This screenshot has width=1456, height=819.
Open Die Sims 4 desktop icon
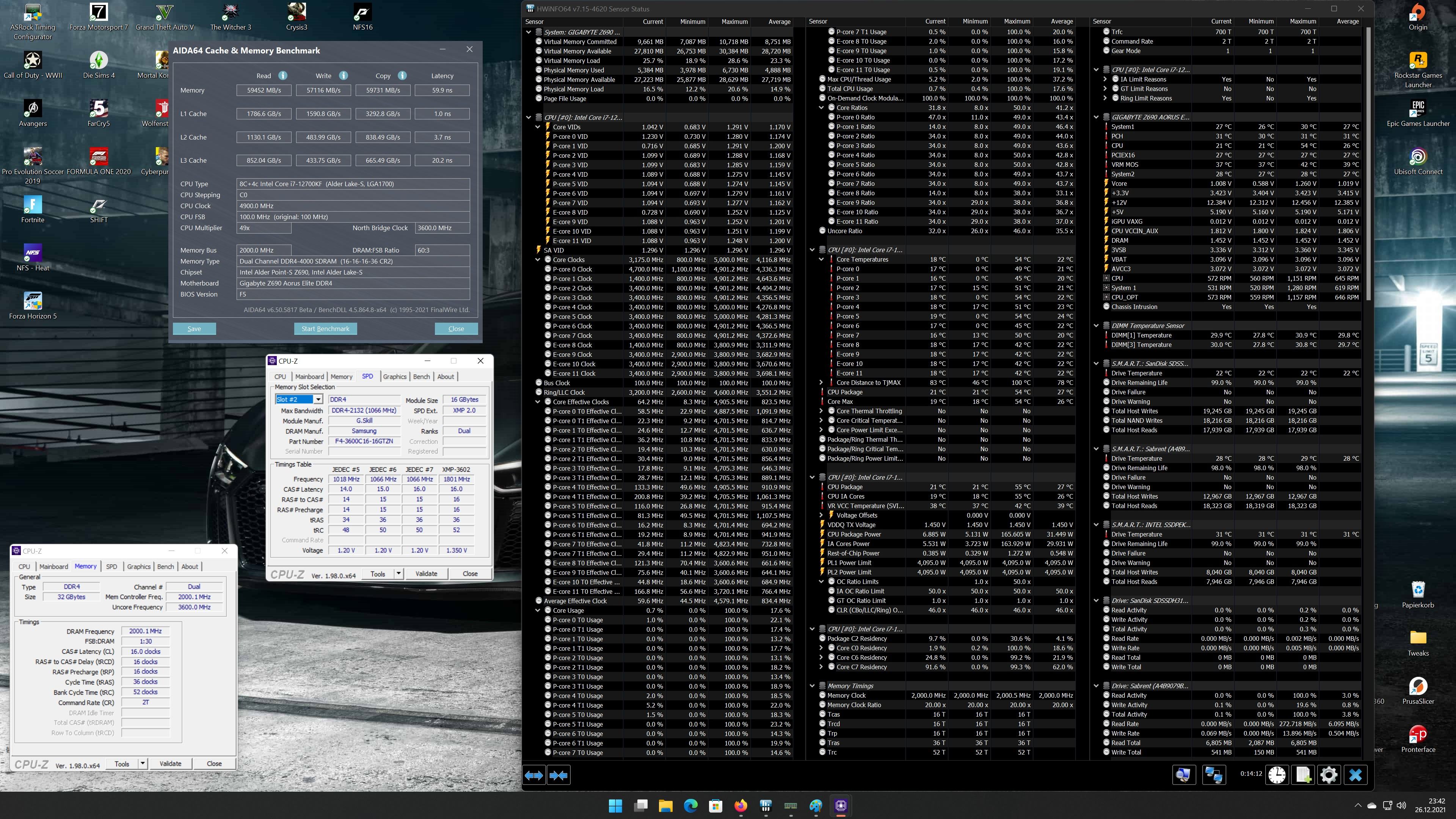point(98,66)
